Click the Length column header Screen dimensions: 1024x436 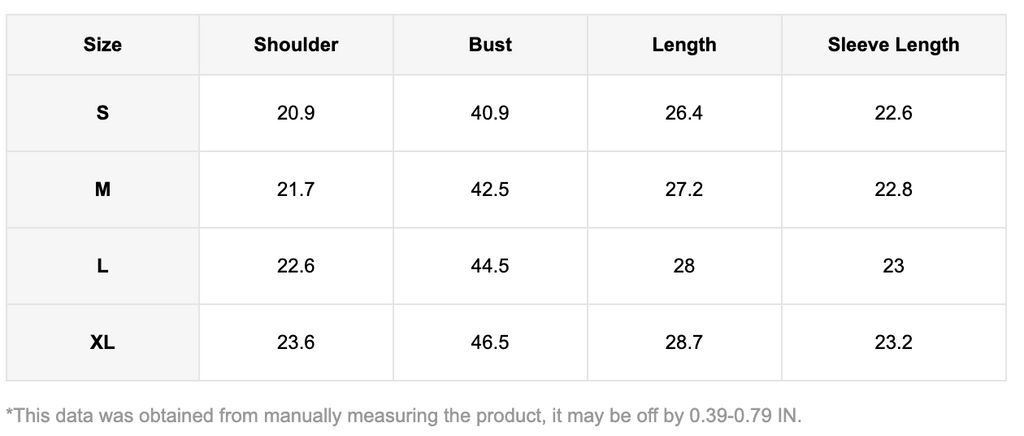pos(684,45)
